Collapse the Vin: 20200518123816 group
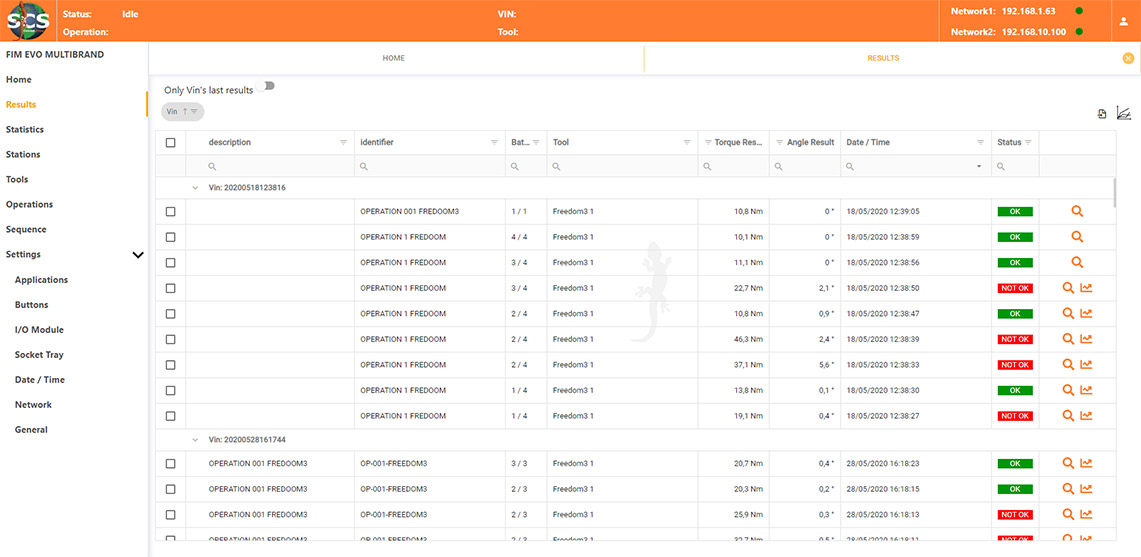 pos(195,187)
